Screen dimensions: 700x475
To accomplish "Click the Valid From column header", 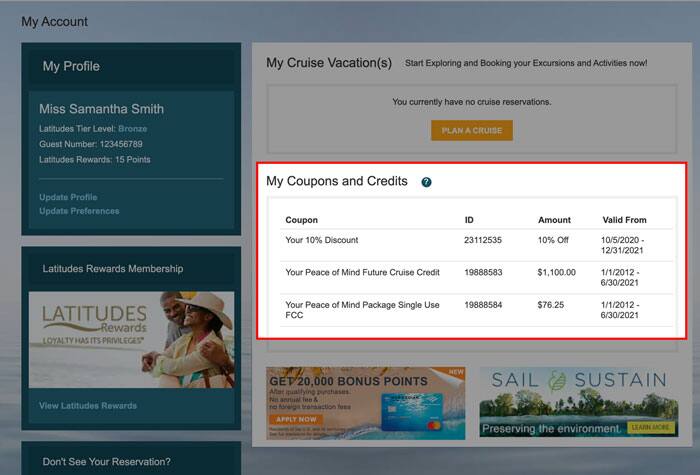I will coord(624,220).
